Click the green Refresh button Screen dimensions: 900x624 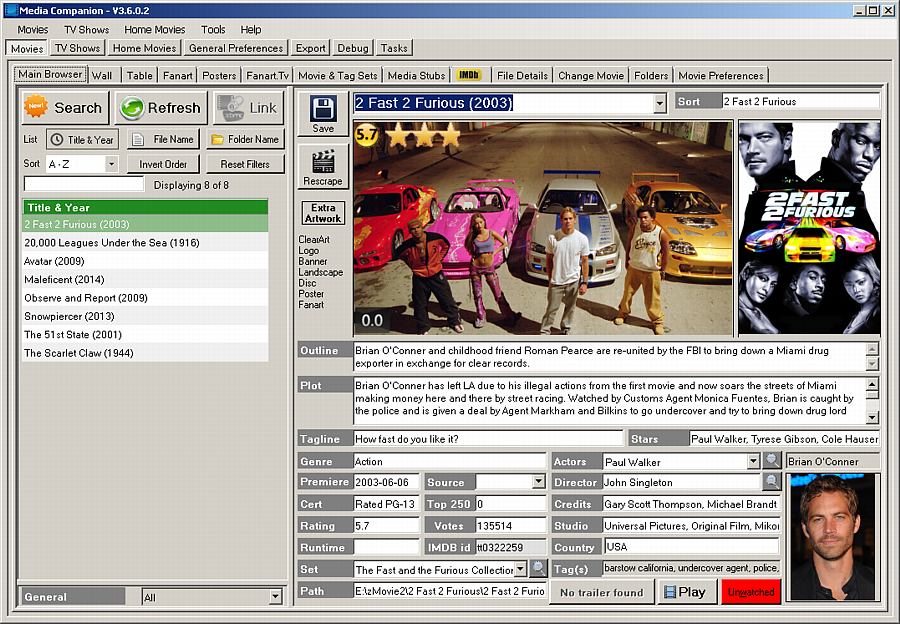point(161,107)
